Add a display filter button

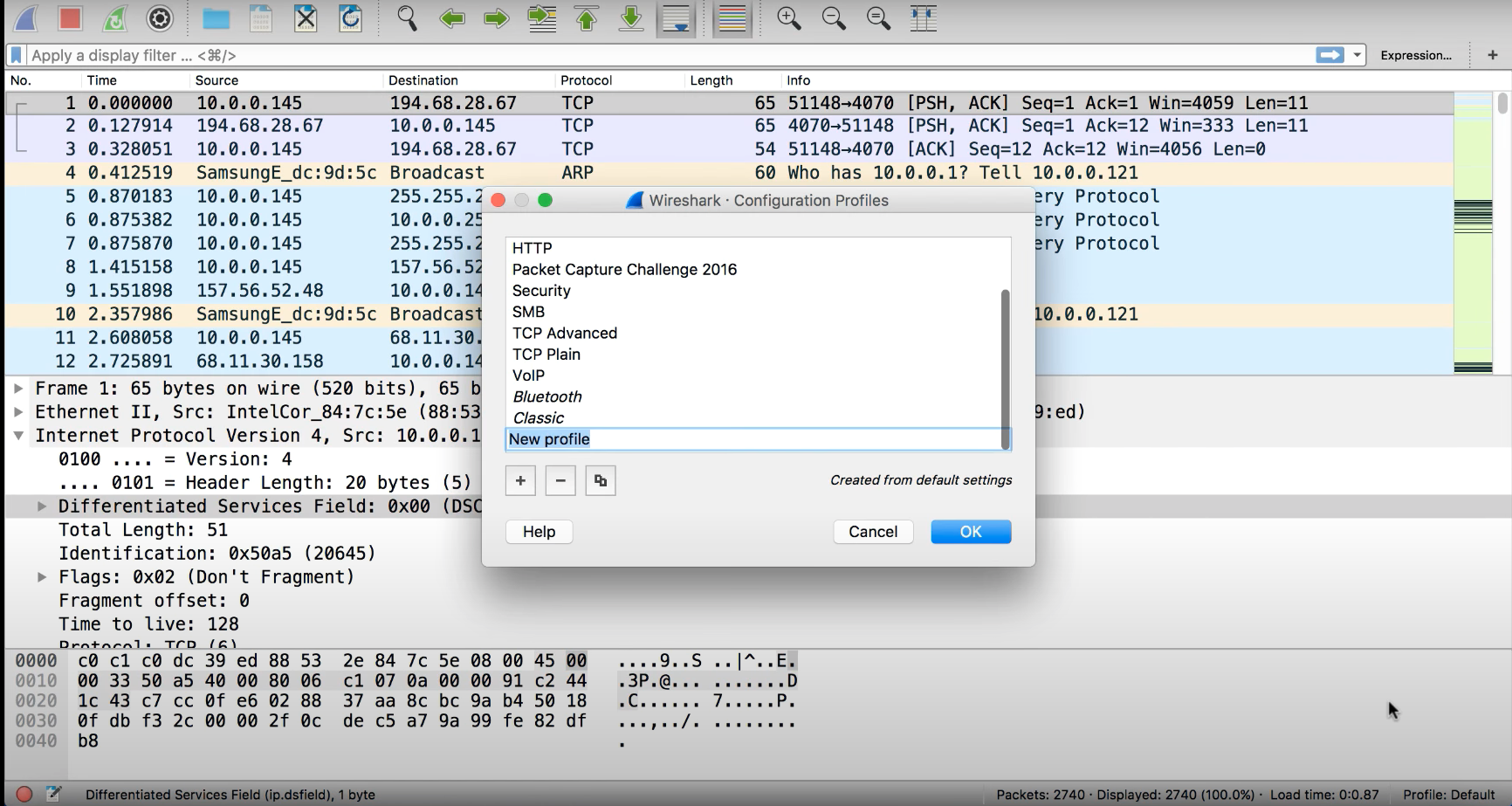click(x=1493, y=55)
